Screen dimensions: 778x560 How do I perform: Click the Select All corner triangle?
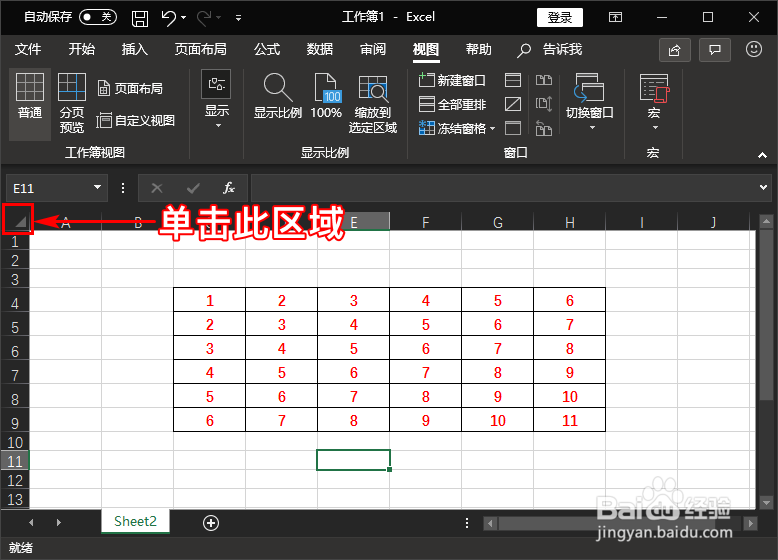pyautogui.click(x=18, y=220)
